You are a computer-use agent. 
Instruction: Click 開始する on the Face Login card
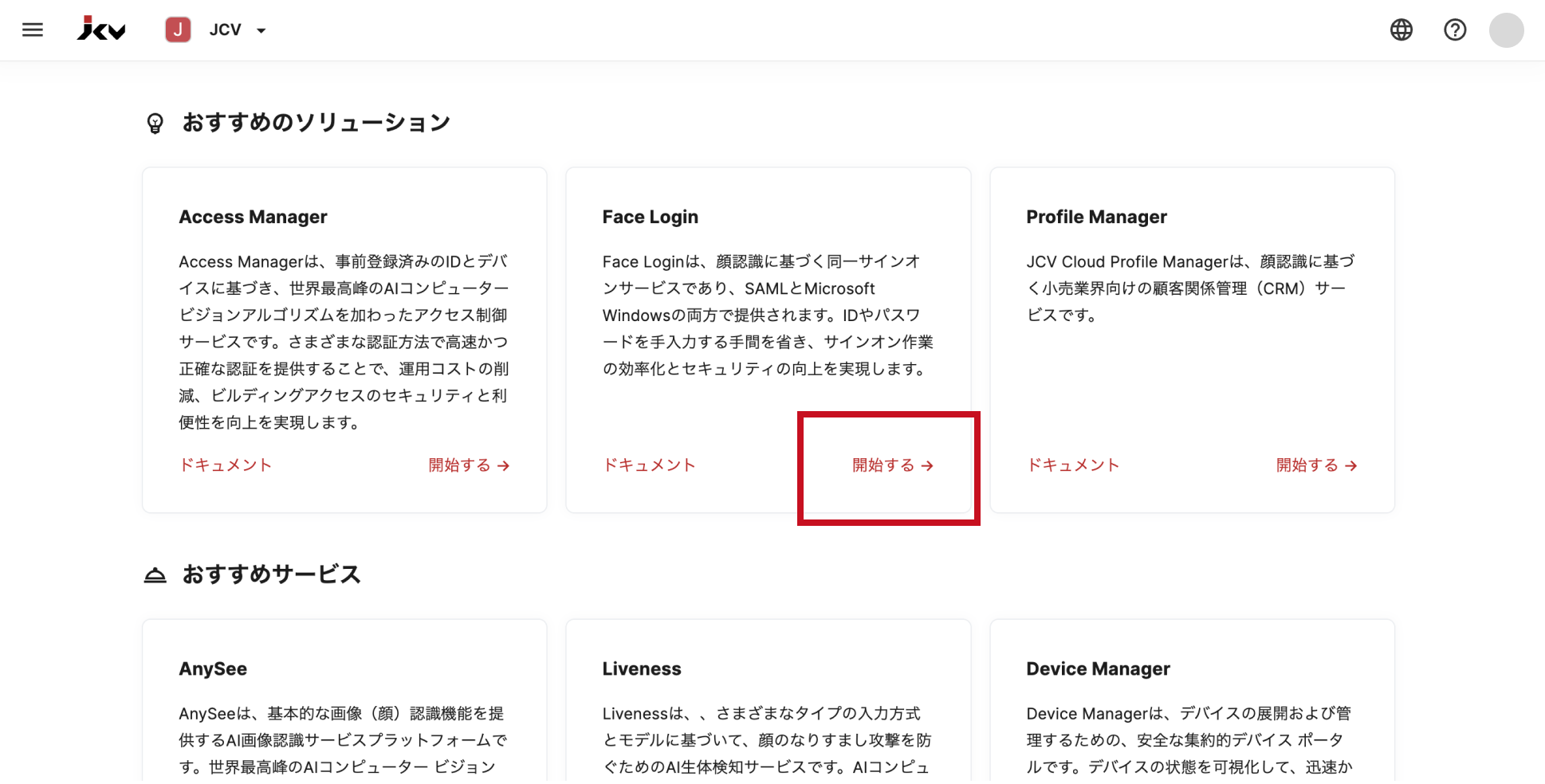pyautogui.click(x=893, y=465)
